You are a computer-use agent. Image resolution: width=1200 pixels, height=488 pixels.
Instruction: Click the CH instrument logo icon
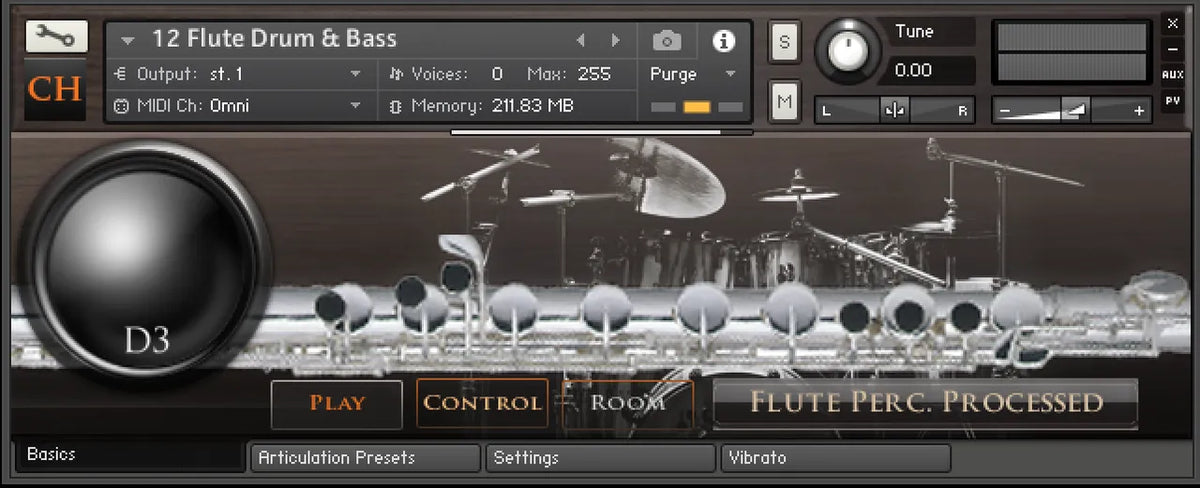(55, 88)
